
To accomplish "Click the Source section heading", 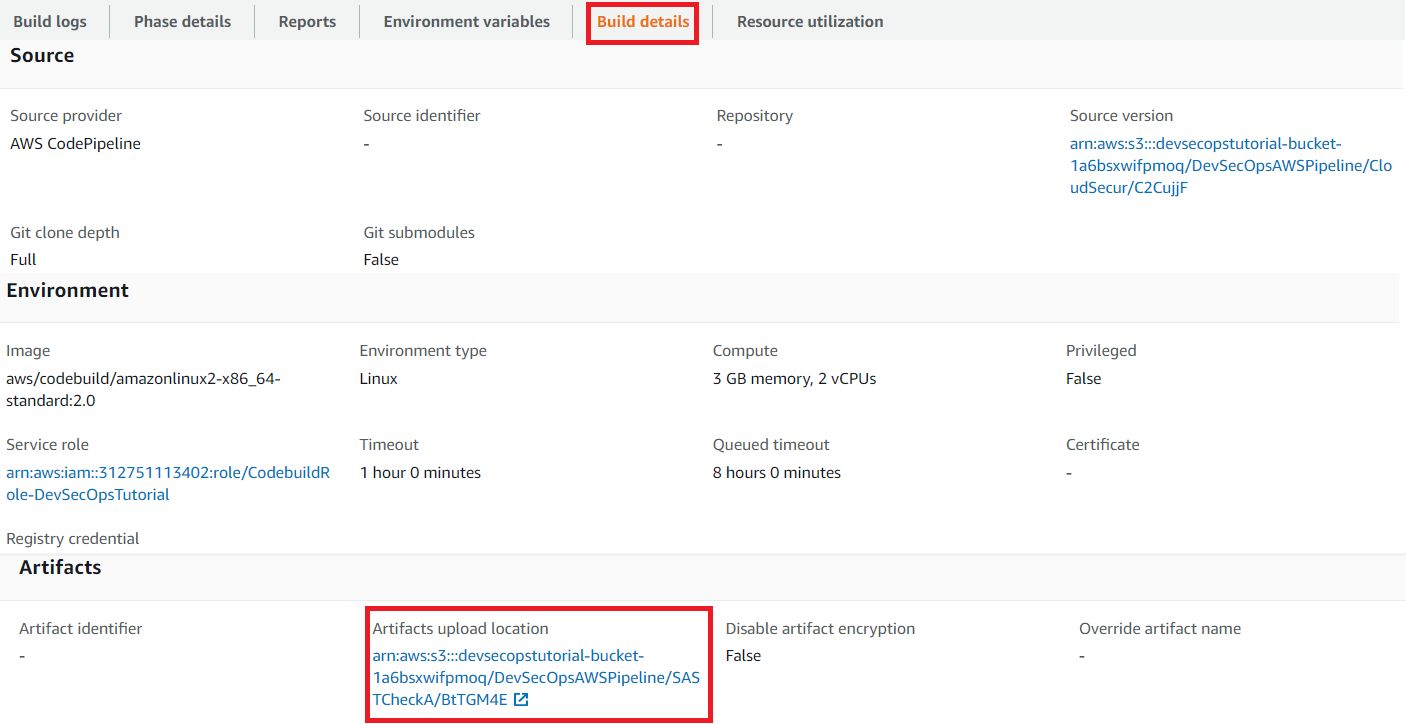I will click(x=42, y=56).
